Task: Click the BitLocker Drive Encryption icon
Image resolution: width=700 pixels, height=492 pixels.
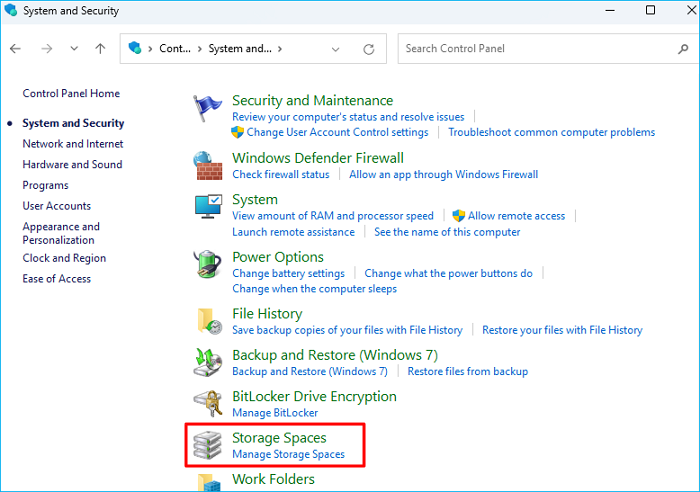Action: pyautogui.click(x=207, y=403)
